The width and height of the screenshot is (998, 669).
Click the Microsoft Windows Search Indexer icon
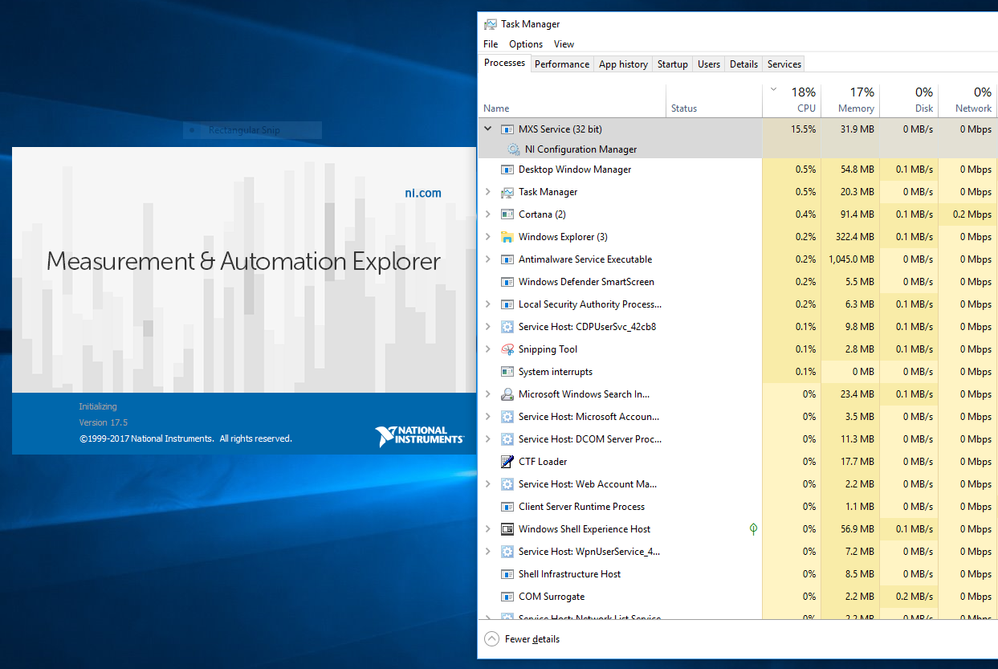pyautogui.click(x=507, y=394)
